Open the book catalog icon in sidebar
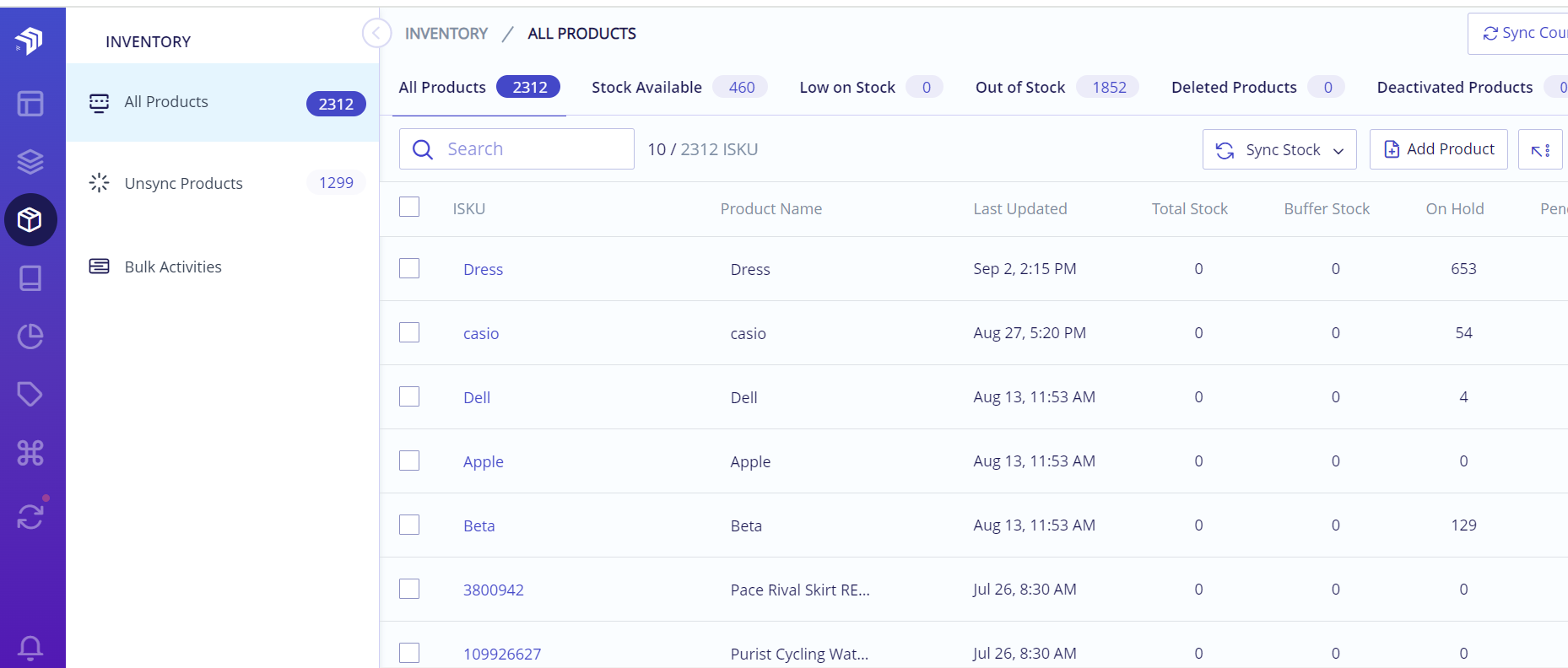 tap(30, 278)
